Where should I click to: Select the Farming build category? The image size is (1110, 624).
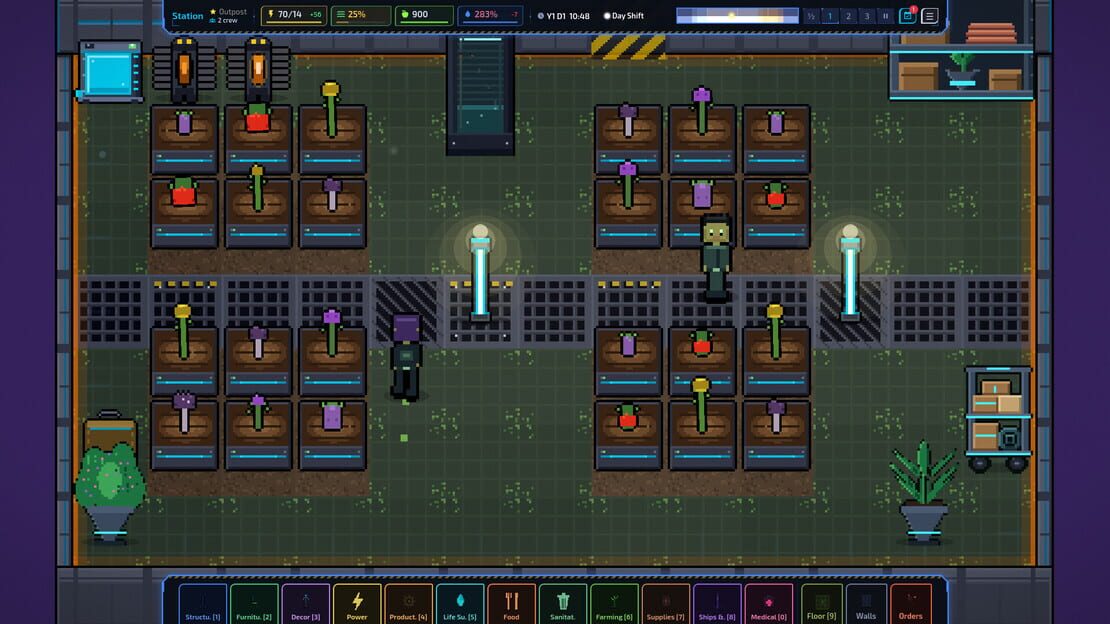point(614,603)
